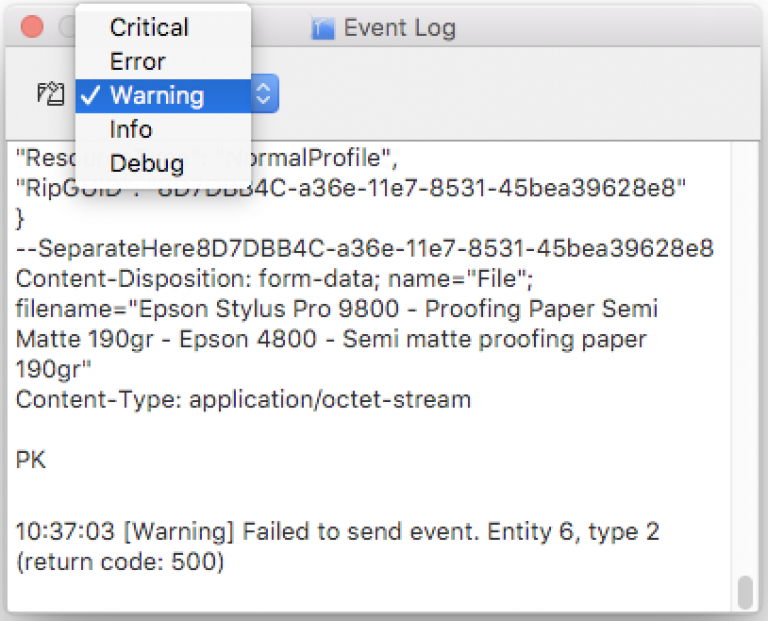
Task: Click the clear log icon in toolbar
Action: (50, 94)
